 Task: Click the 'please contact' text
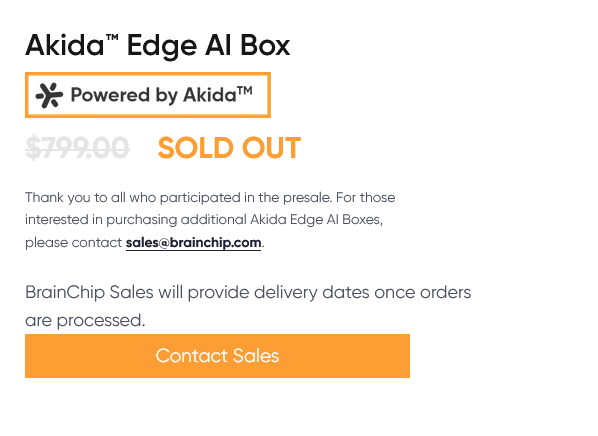pyautogui.click(x=74, y=243)
